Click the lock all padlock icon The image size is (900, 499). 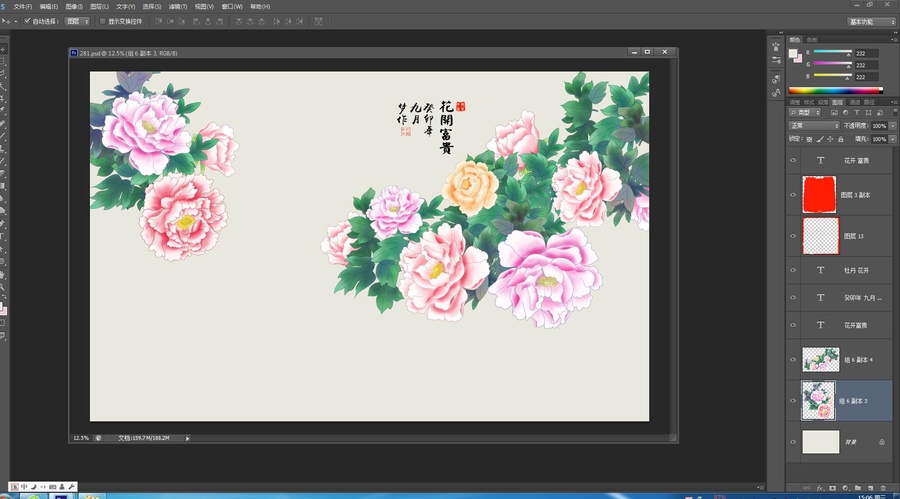841,139
